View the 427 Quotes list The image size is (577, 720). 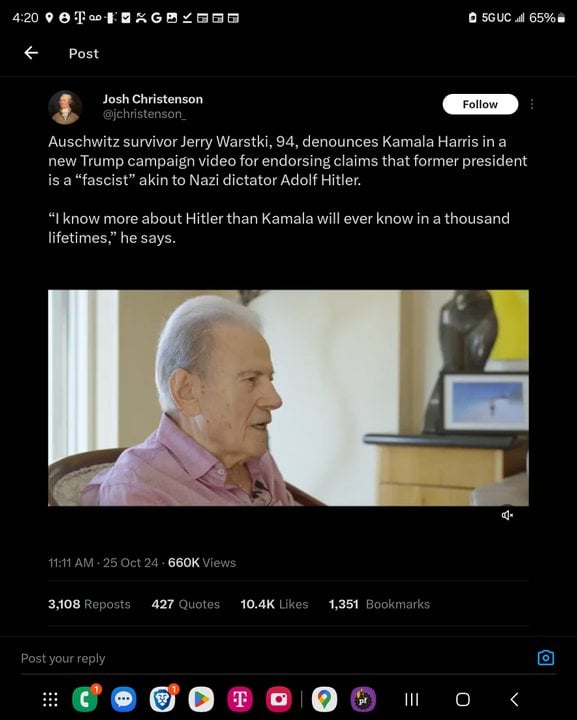coord(185,604)
